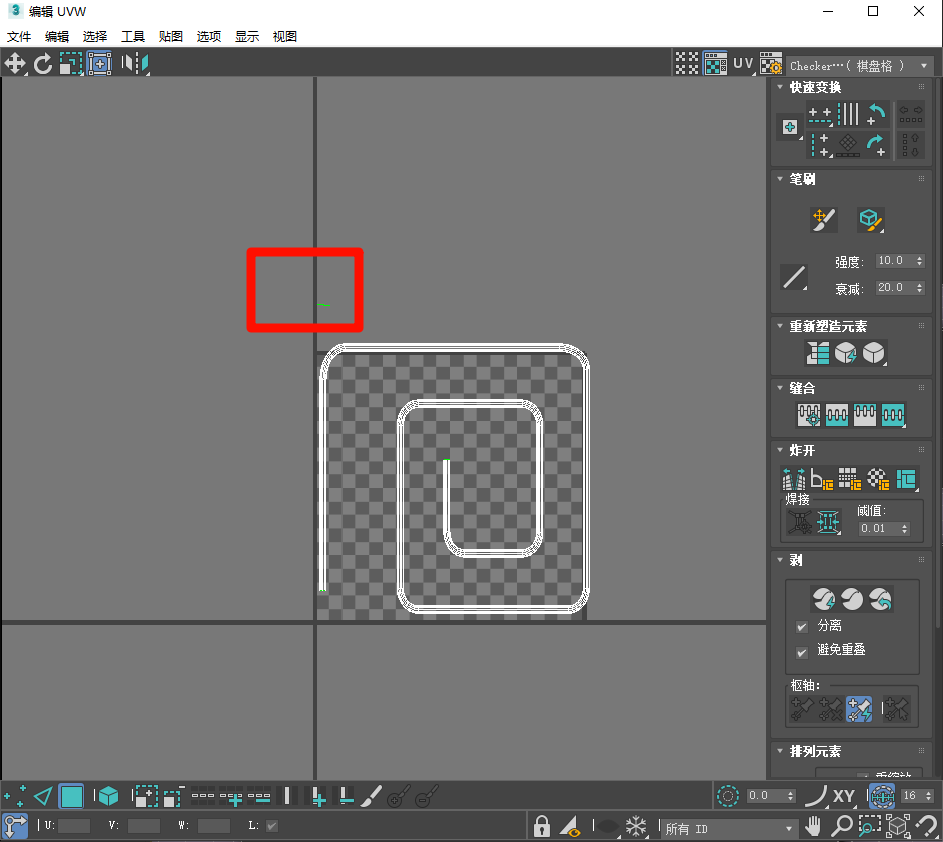Collapse the 笔刷 rollout
The height and width of the screenshot is (842, 943).
coord(780,179)
